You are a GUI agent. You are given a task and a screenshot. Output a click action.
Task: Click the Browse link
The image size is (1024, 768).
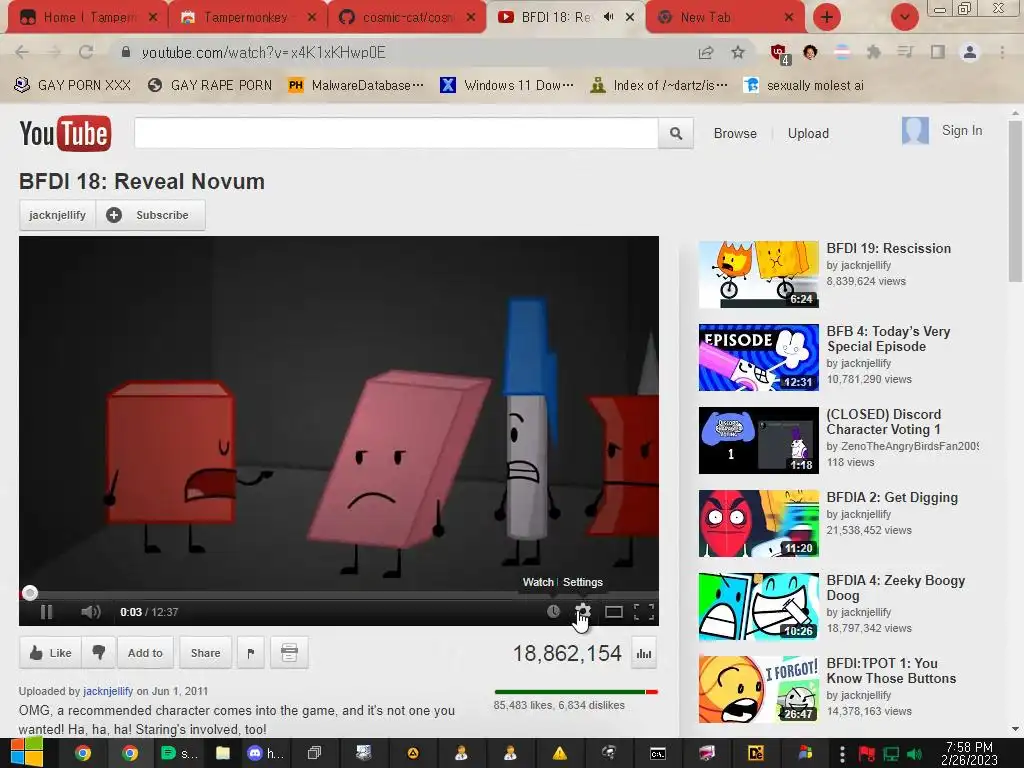(x=735, y=133)
